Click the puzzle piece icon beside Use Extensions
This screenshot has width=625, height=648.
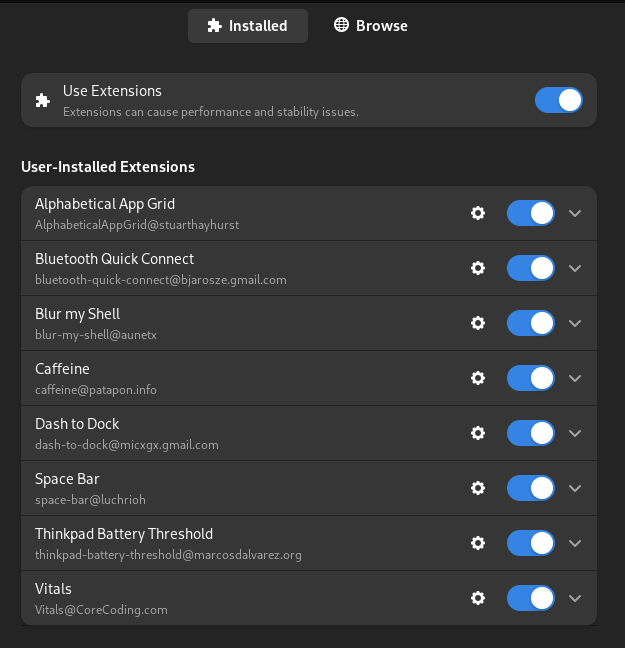(43, 100)
